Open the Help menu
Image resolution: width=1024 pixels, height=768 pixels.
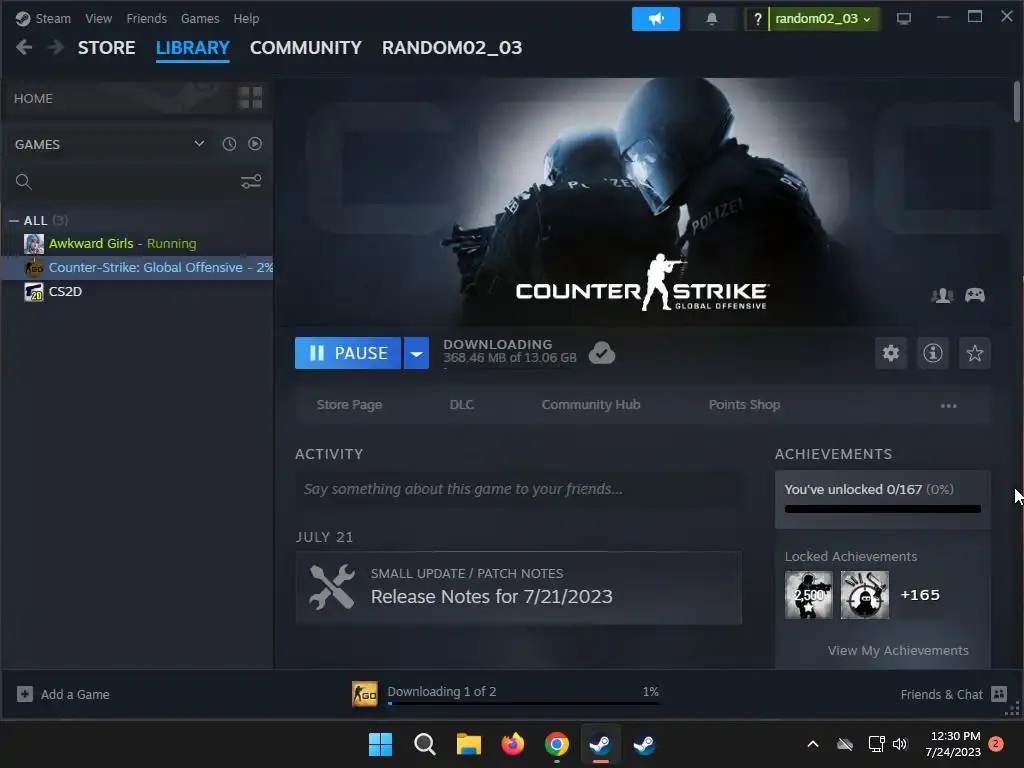(246, 18)
